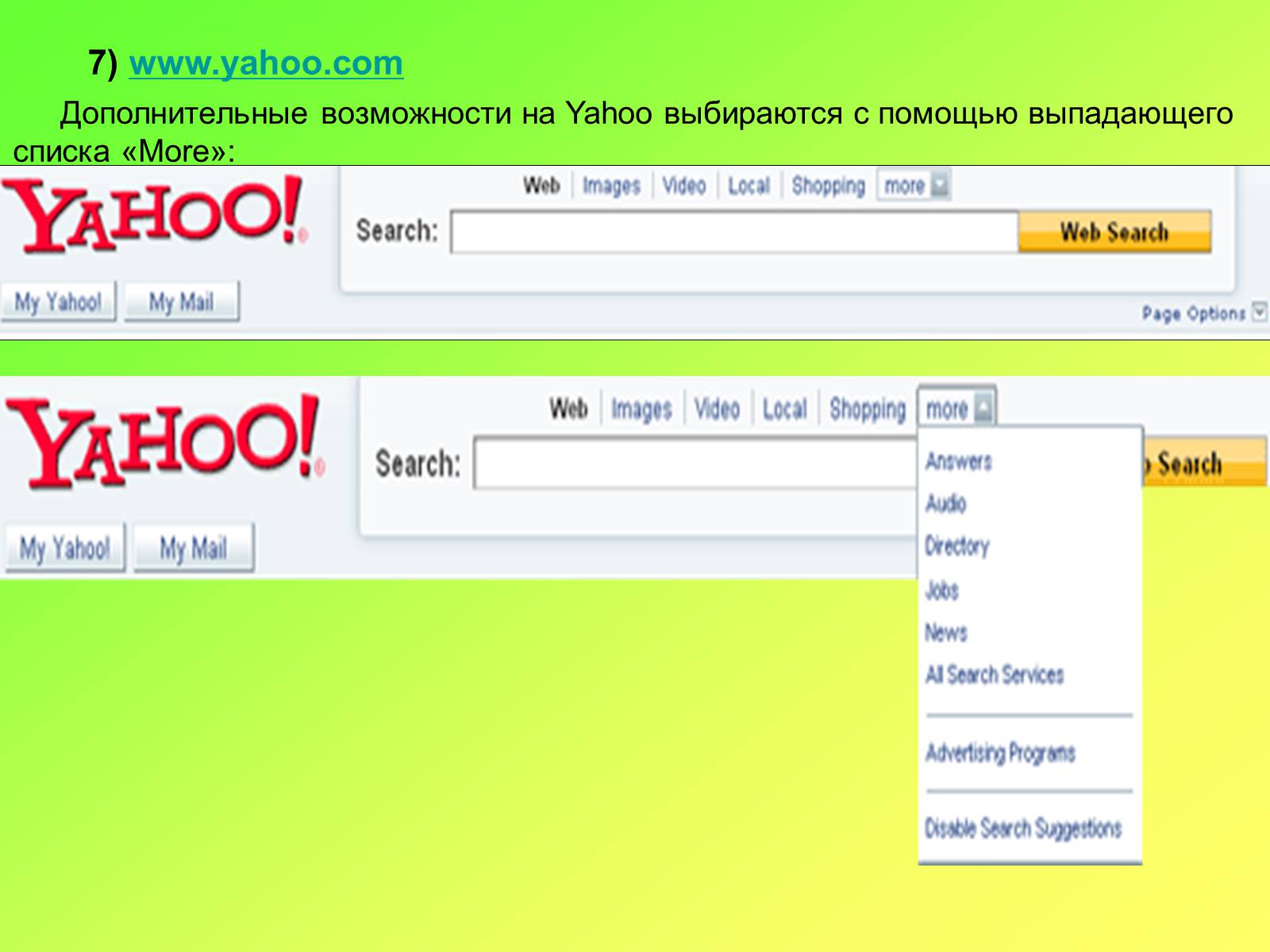Image resolution: width=1270 pixels, height=952 pixels.
Task: Open the lower My Mail button
Action: [194, 547]
